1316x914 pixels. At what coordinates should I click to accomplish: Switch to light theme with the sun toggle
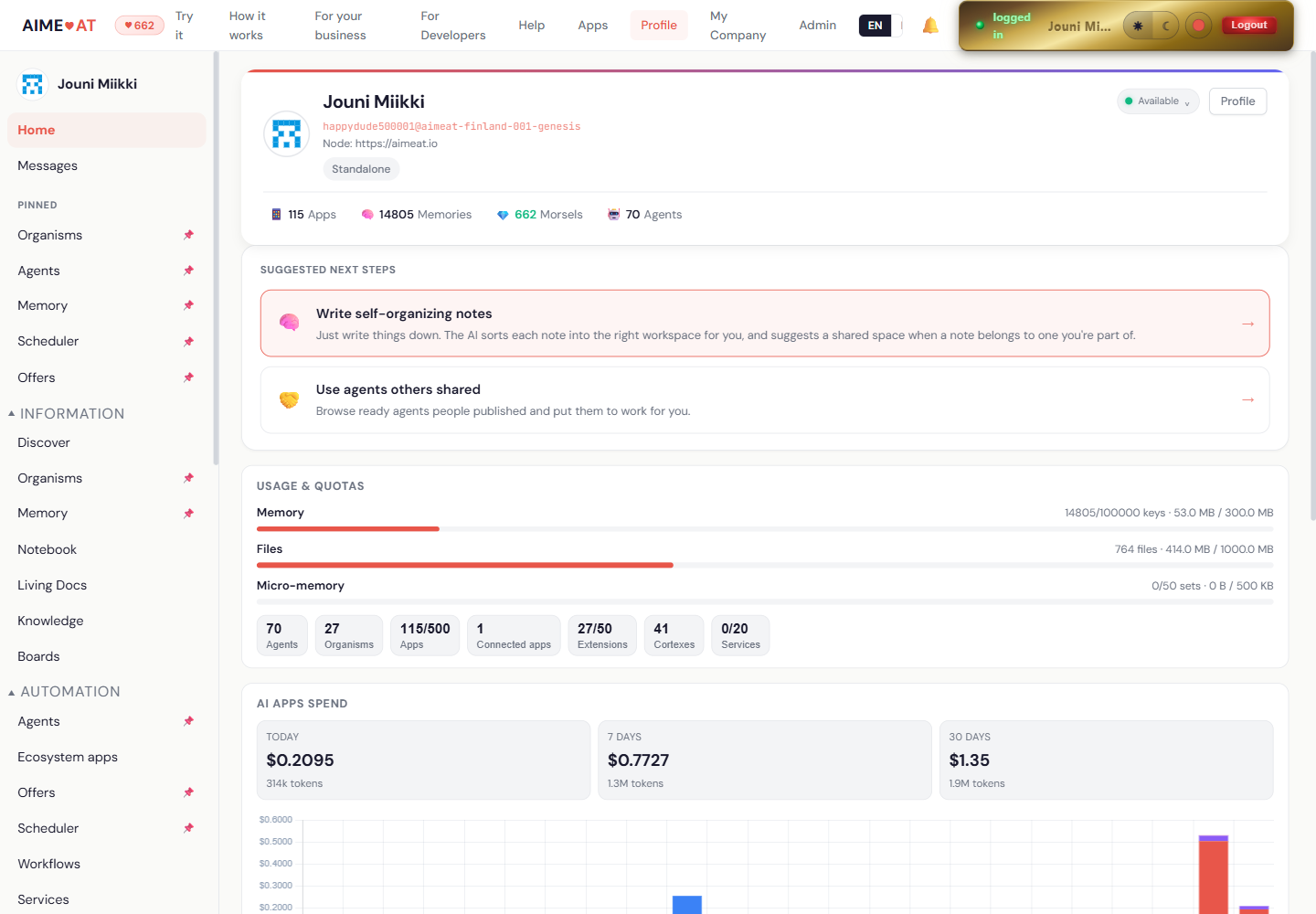click(x=1138, y=26)
